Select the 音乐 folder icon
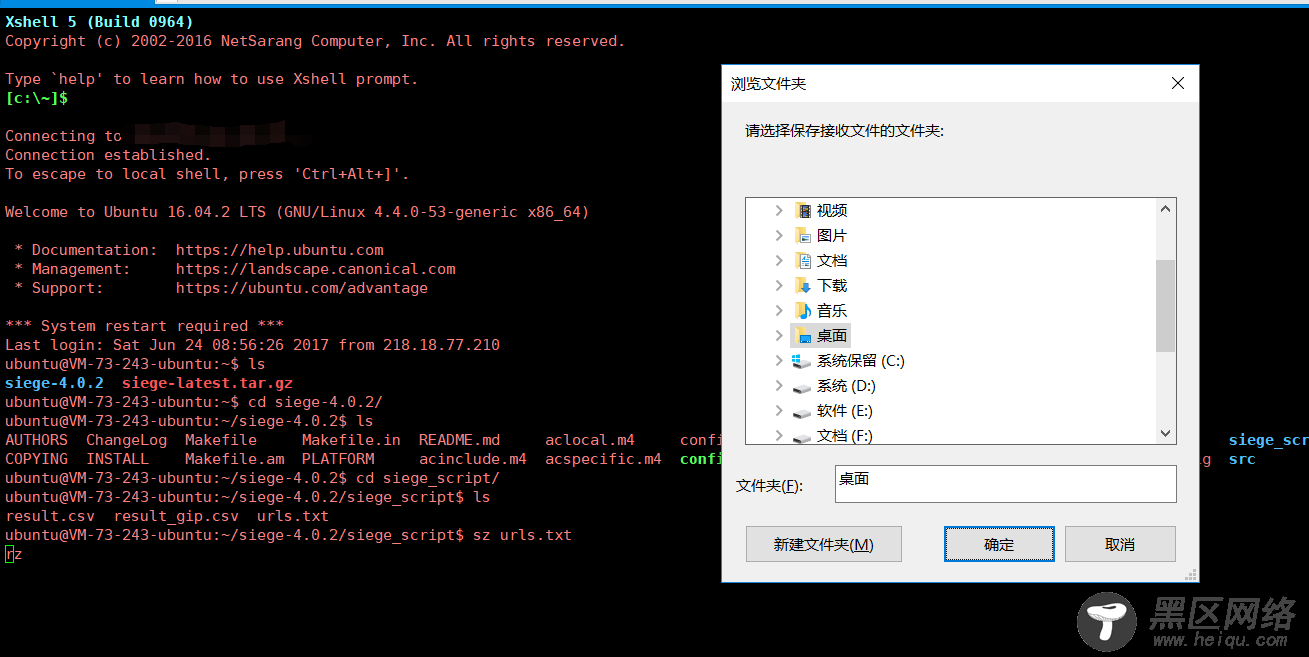The image size is (1309, 657). click(x=802, y=310)
